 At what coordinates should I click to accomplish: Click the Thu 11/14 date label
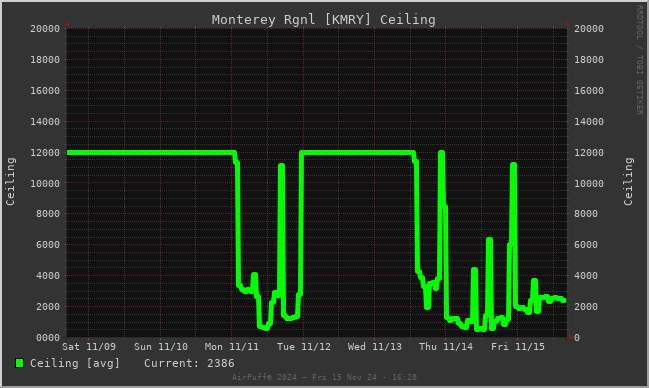(x=446, y=347)
